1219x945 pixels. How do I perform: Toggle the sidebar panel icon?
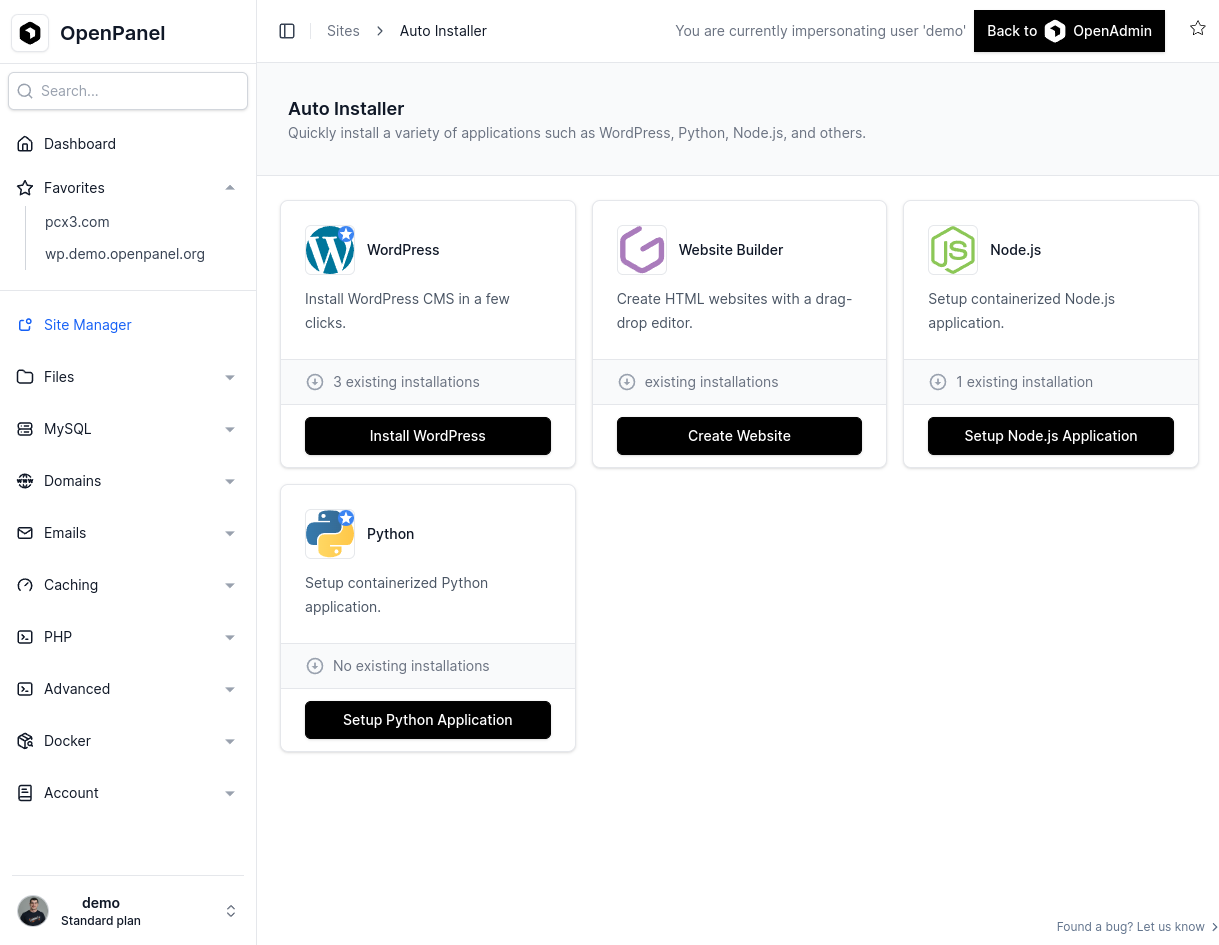click(x=287, y=31)
